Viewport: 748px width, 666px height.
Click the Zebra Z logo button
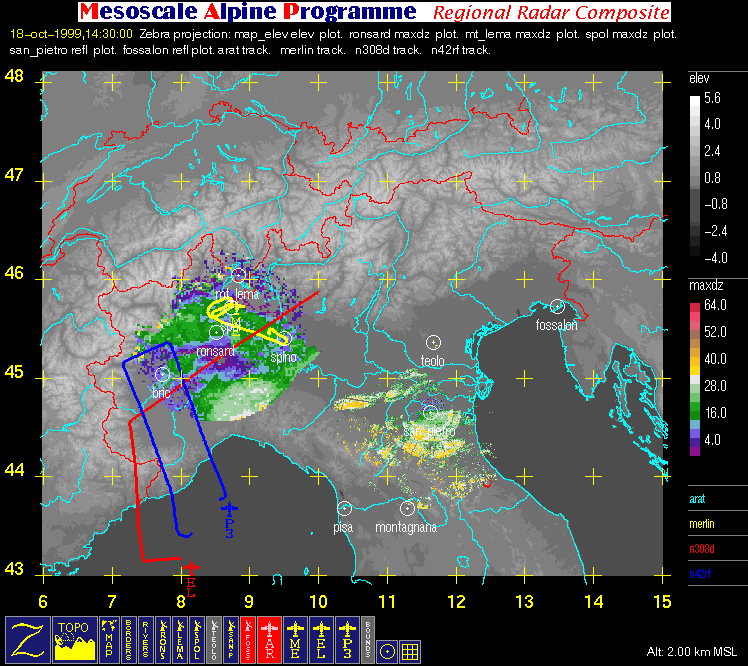pos(28,640)
